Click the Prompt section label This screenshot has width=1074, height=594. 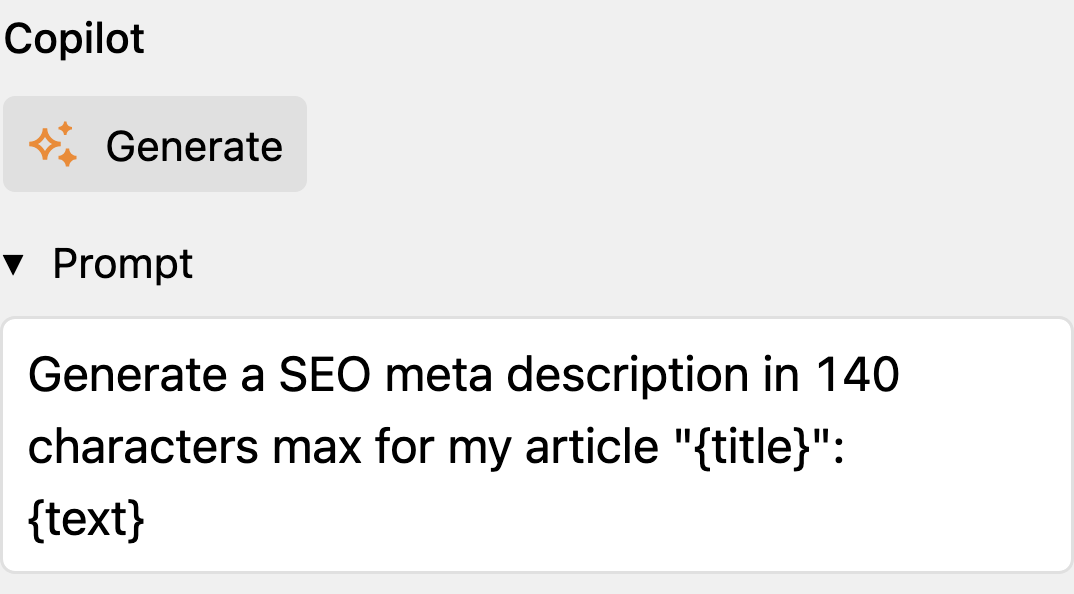click(x=123, y=264)
